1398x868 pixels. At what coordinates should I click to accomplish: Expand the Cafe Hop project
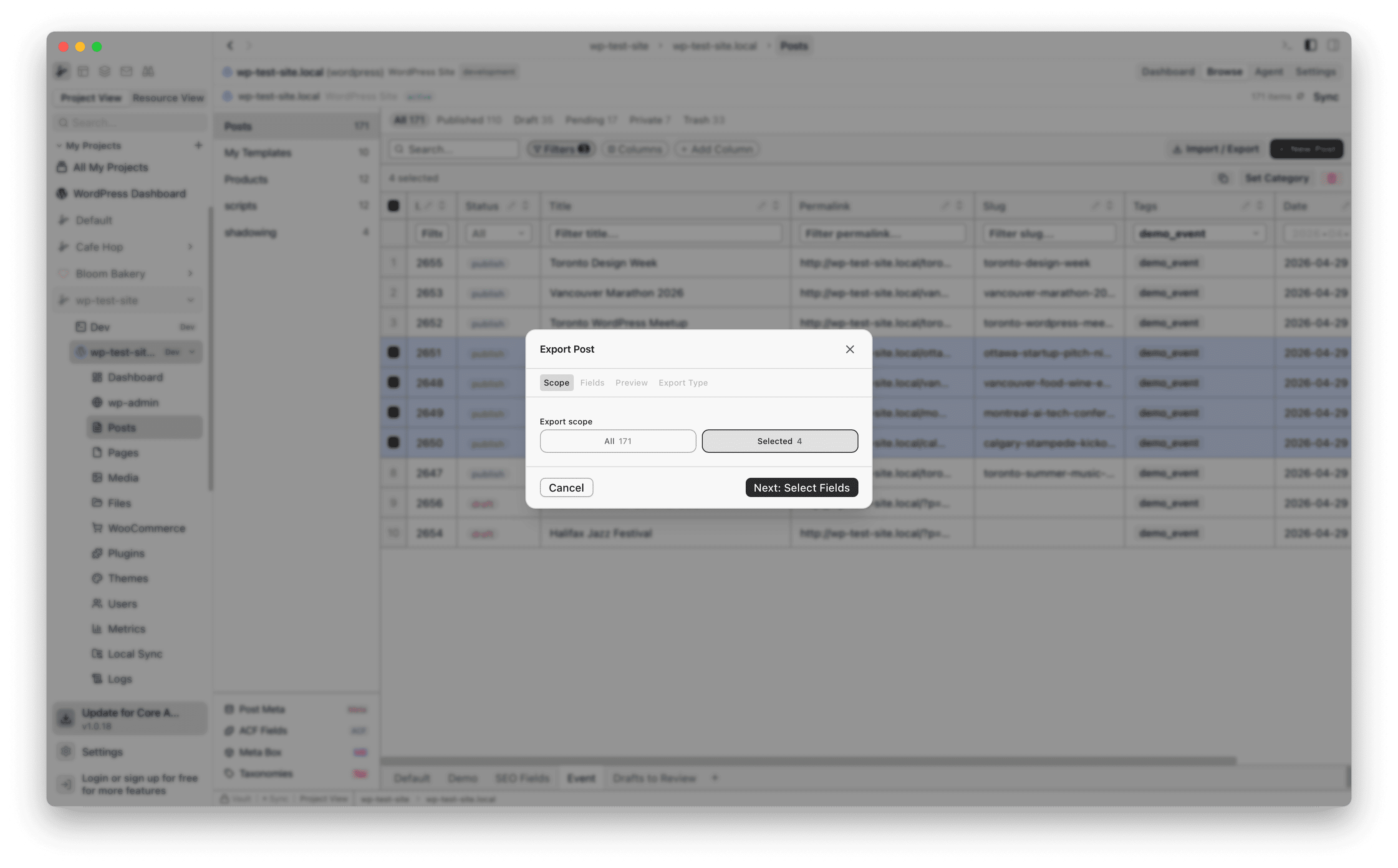tap(190, 247)
